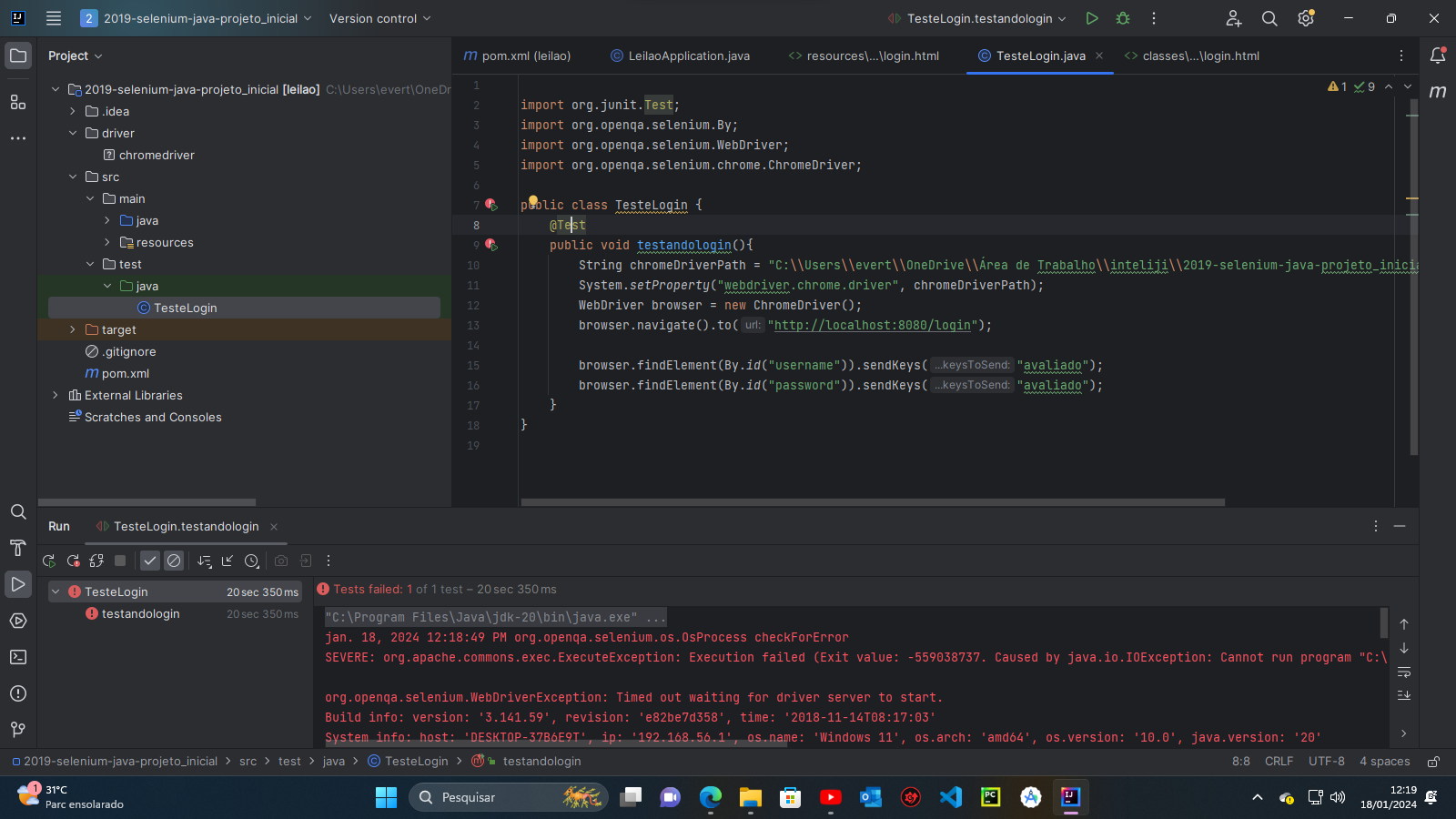Viewport: 1456px width, 819px height.
Task: Open test history clock icon
Action: (x=252, y=561)
